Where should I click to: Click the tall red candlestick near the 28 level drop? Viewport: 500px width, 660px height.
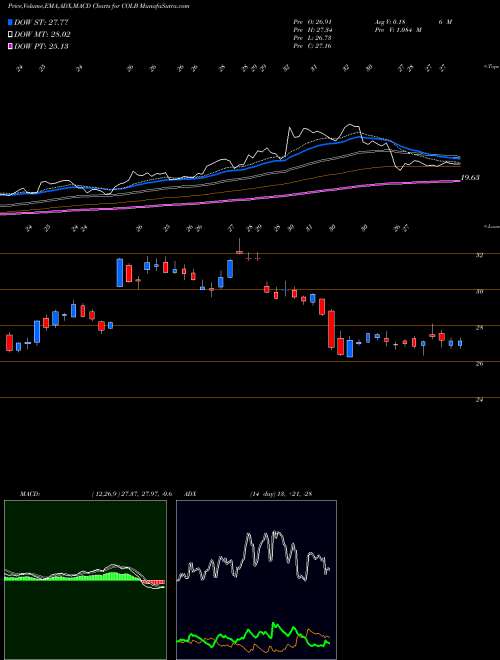pos(332,329)
